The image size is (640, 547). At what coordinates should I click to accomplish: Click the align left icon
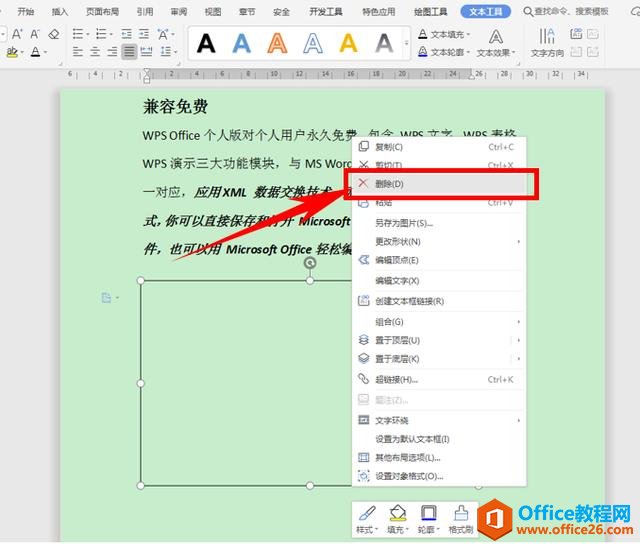tap(78, 52)
